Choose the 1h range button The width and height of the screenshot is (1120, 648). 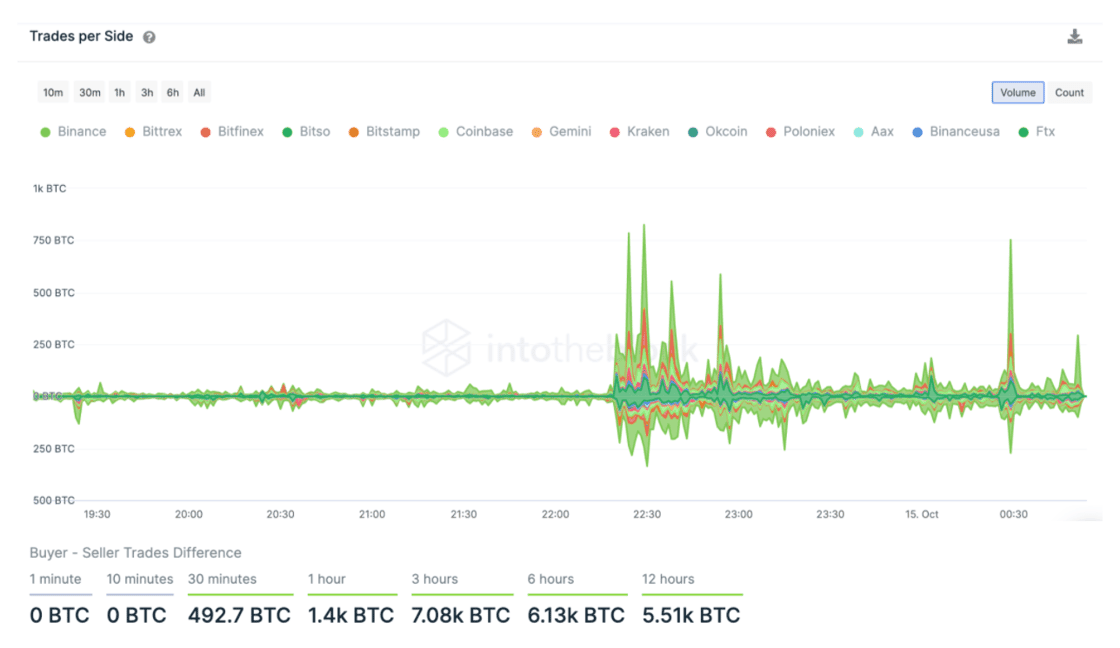pyautogui.click(x=119, y=92)
